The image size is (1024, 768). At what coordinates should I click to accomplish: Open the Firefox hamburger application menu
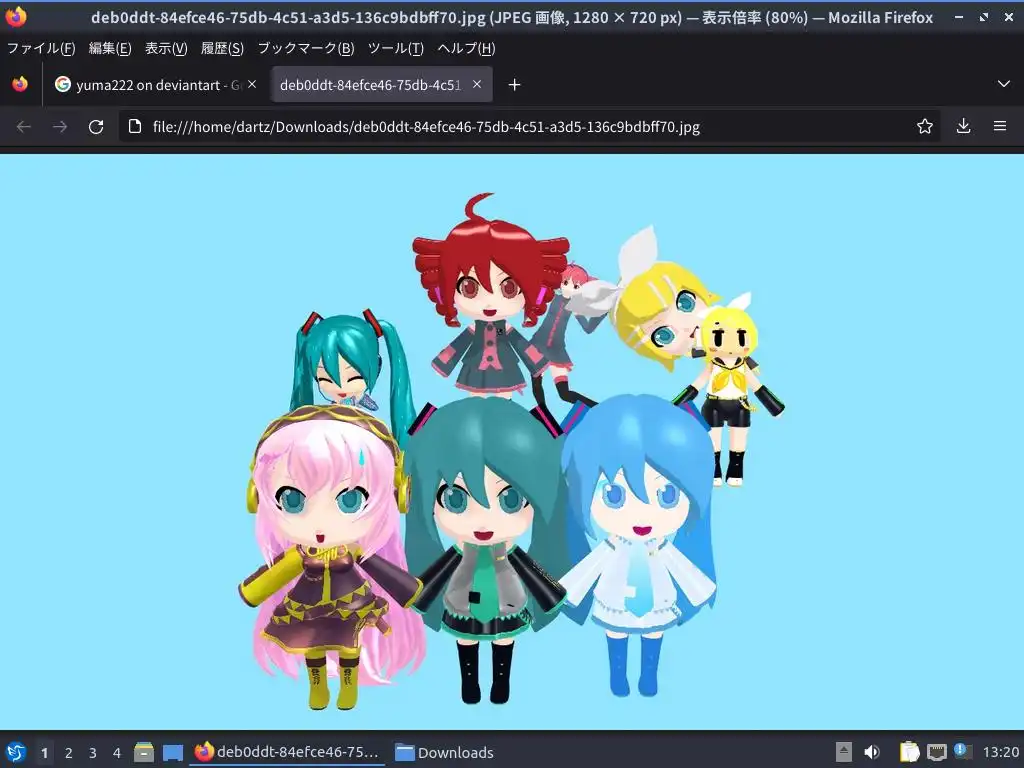[1000, 126]
